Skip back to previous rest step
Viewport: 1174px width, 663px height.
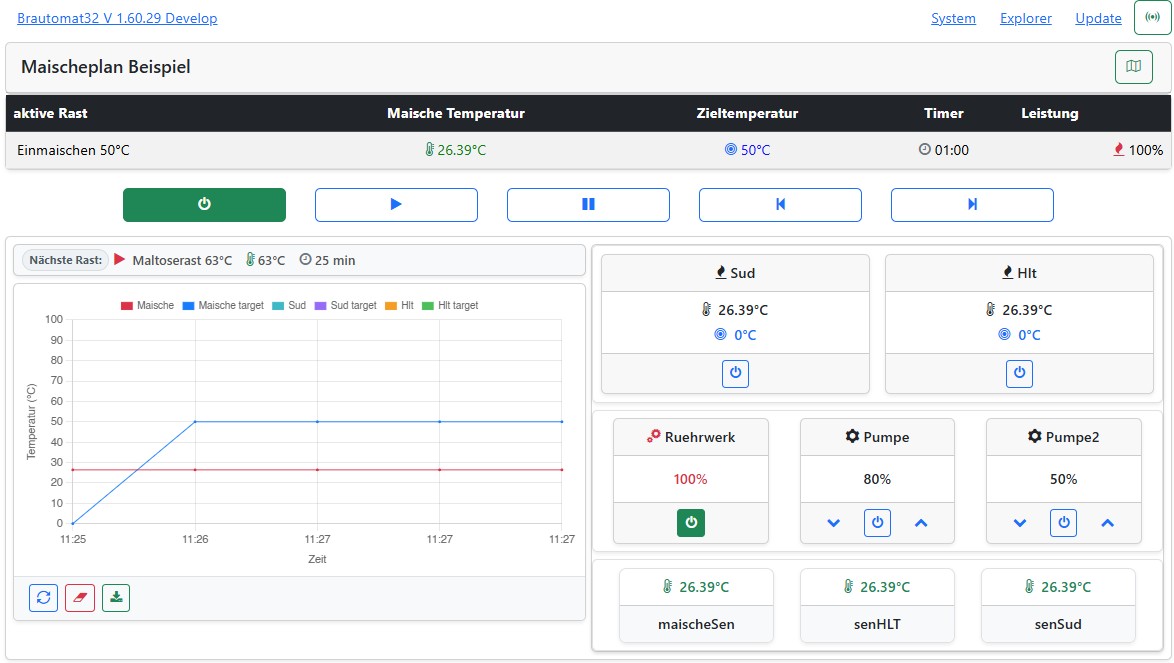[780, 204]
